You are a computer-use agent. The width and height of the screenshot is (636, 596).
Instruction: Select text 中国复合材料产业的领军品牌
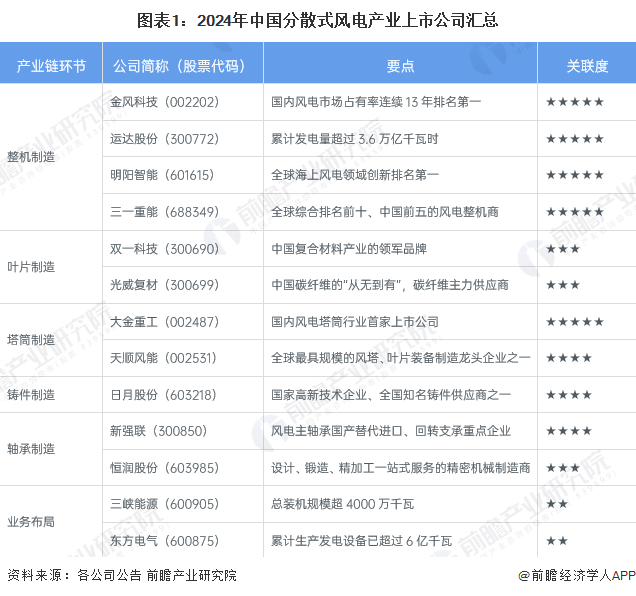pos(349,249)
